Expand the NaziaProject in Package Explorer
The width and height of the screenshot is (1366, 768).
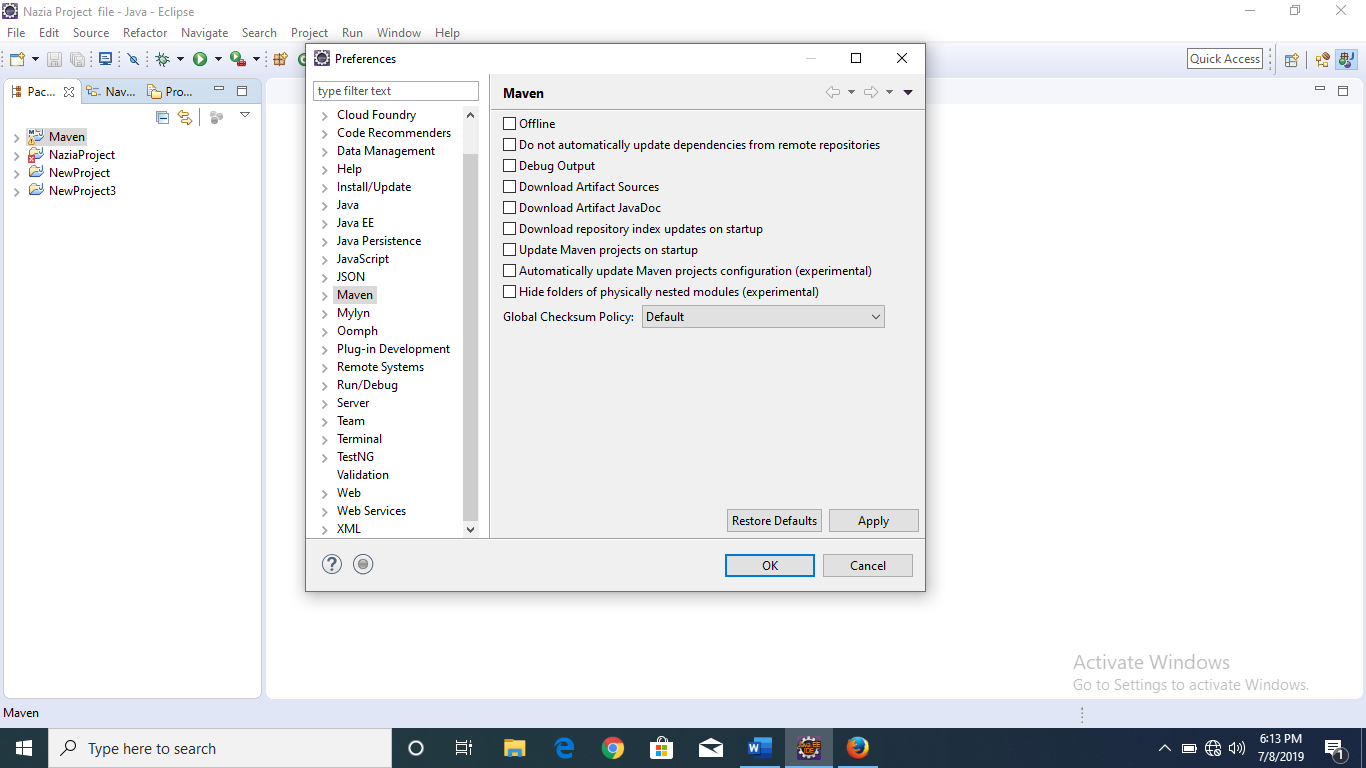[17, 156]
